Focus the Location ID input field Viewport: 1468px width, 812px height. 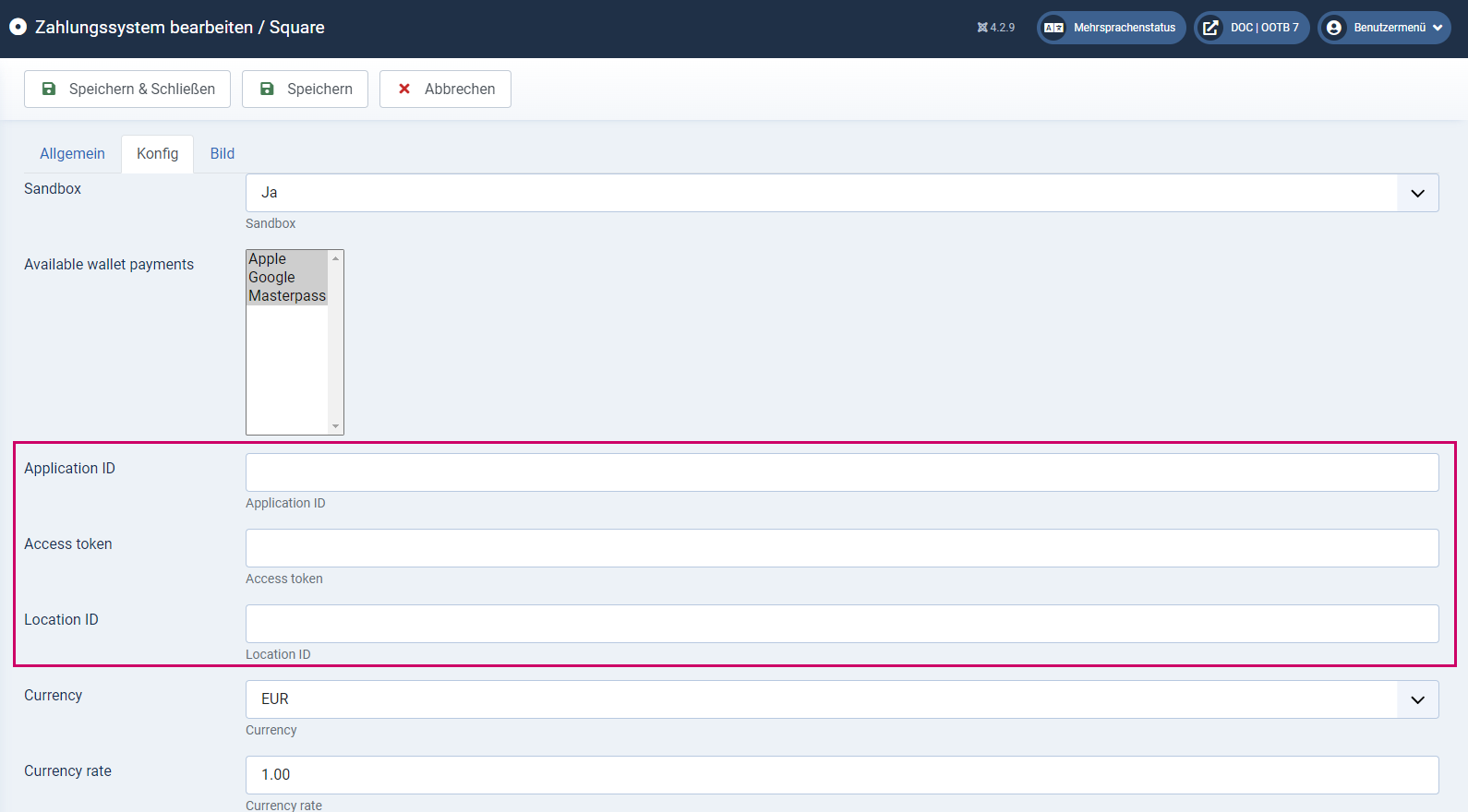[842, 624]
